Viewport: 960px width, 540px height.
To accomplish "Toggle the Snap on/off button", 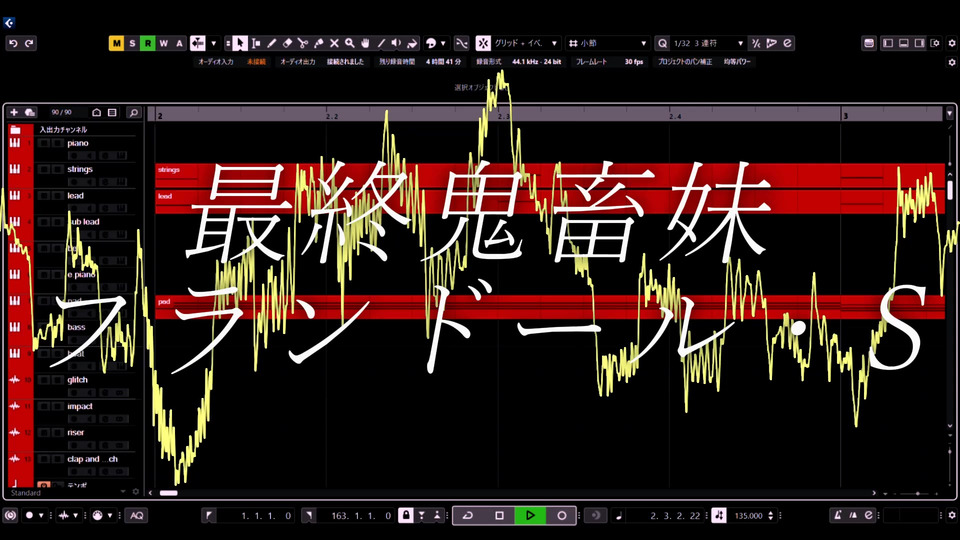I will 483,43.
